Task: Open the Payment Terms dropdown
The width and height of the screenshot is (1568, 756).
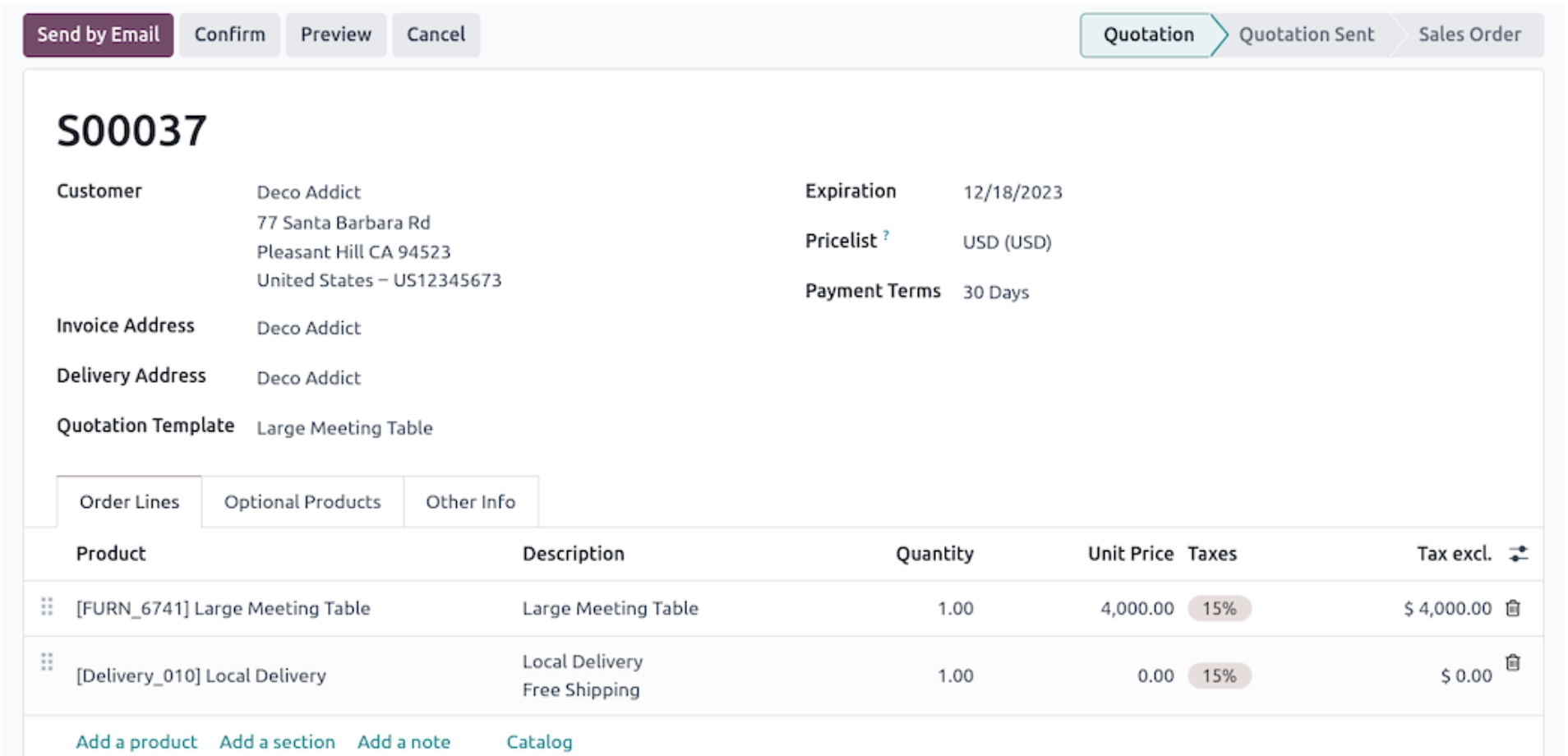Action: click(x=997, y=292)
